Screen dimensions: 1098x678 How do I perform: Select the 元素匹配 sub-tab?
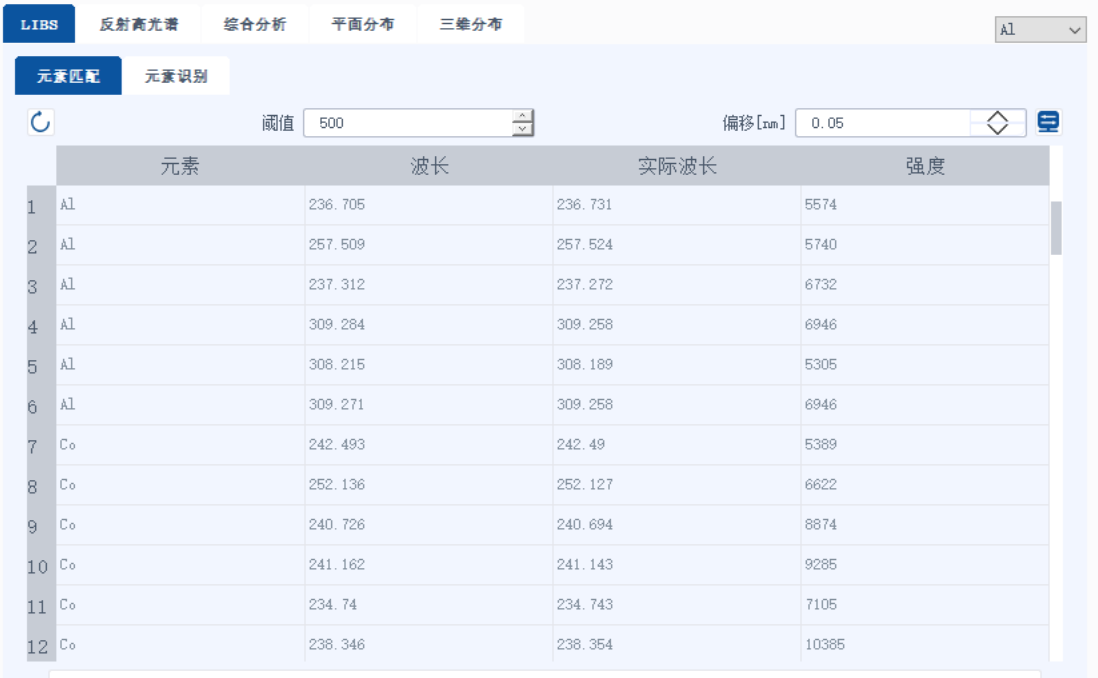[x=68, y=76]
